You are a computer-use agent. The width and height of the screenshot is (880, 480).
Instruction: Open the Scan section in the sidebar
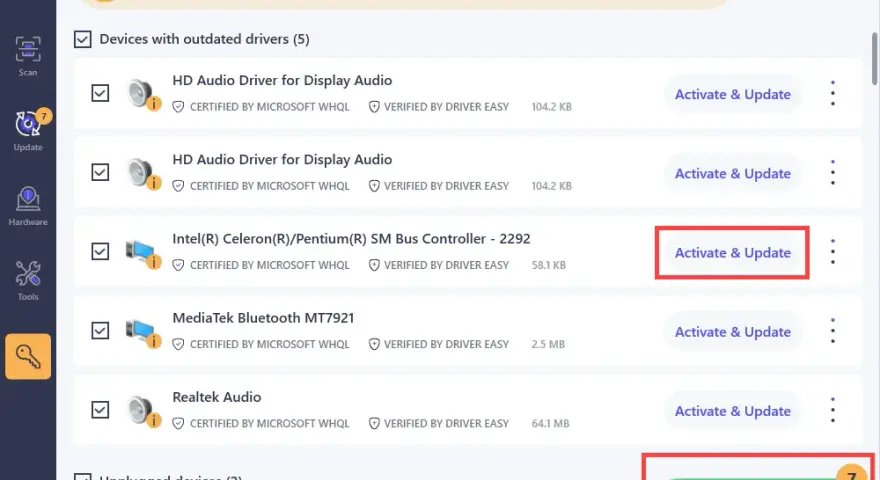(28, 56)
